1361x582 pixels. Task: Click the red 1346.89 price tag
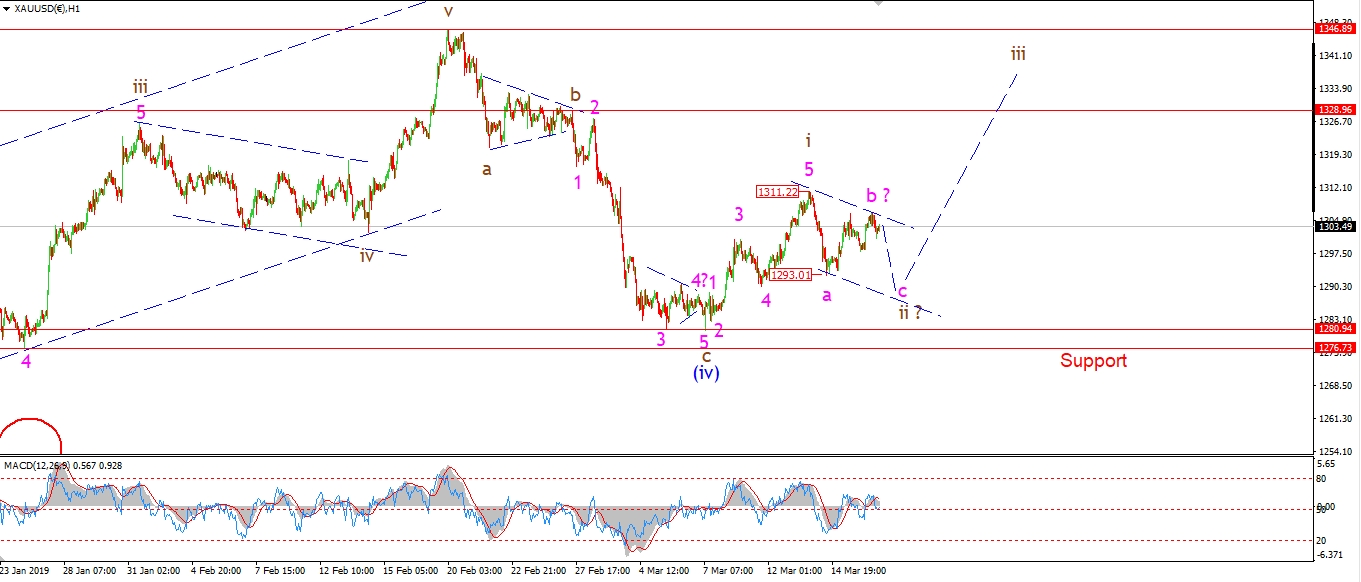point(1338,30)
